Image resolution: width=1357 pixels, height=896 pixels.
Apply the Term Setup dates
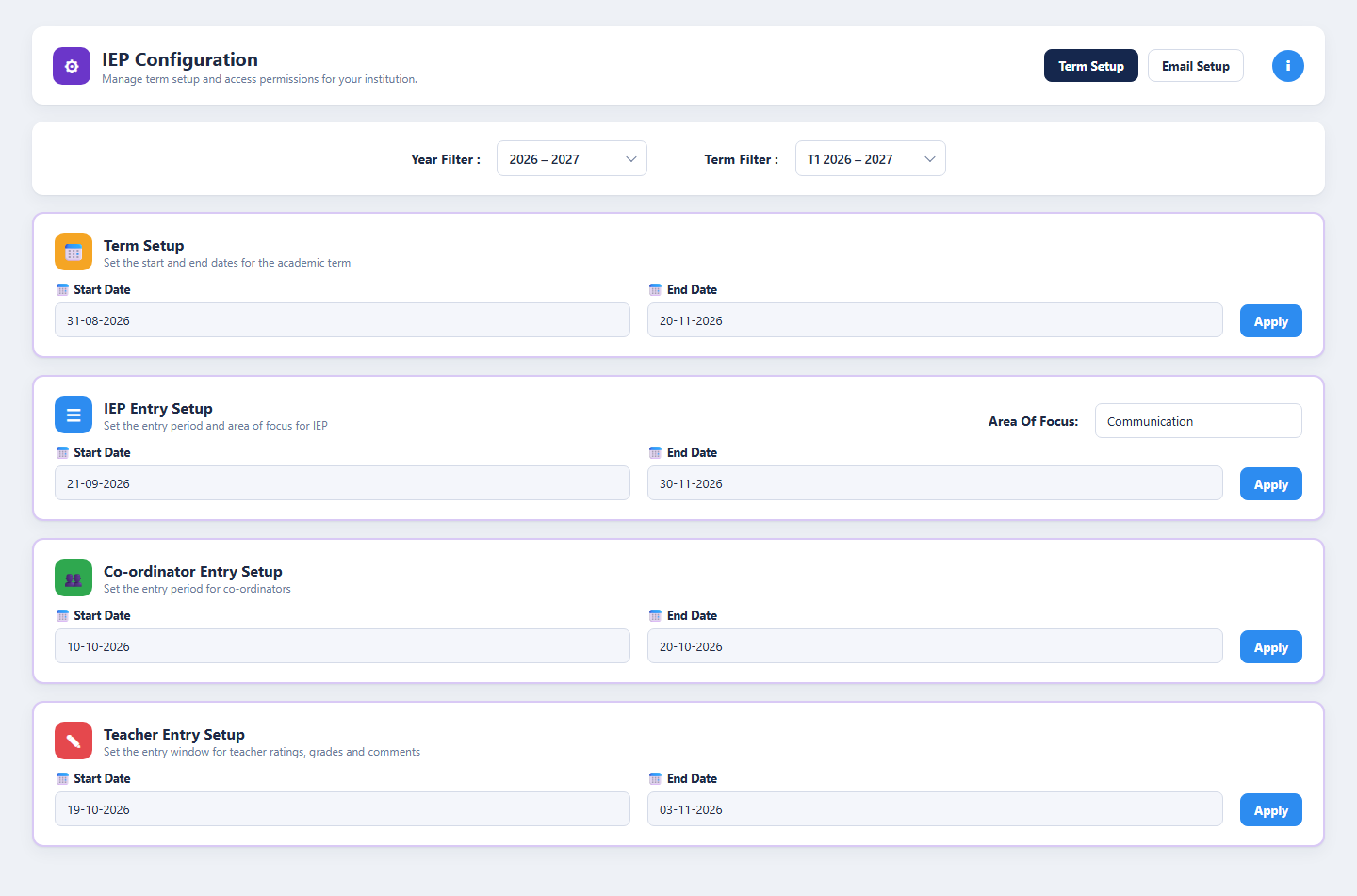[1271, 321]
